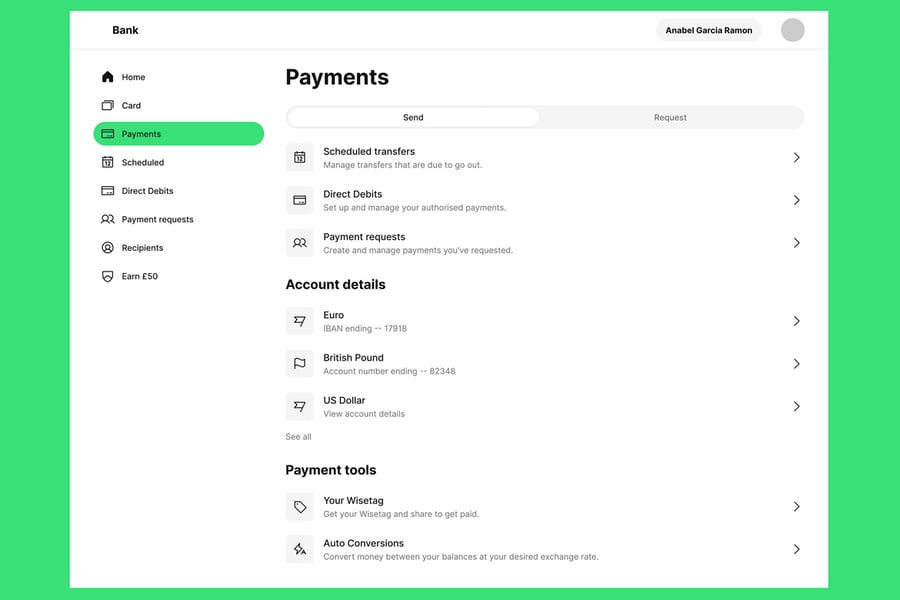
Task: Switch to the Send toggle option
Action: (x=413, y=117)
